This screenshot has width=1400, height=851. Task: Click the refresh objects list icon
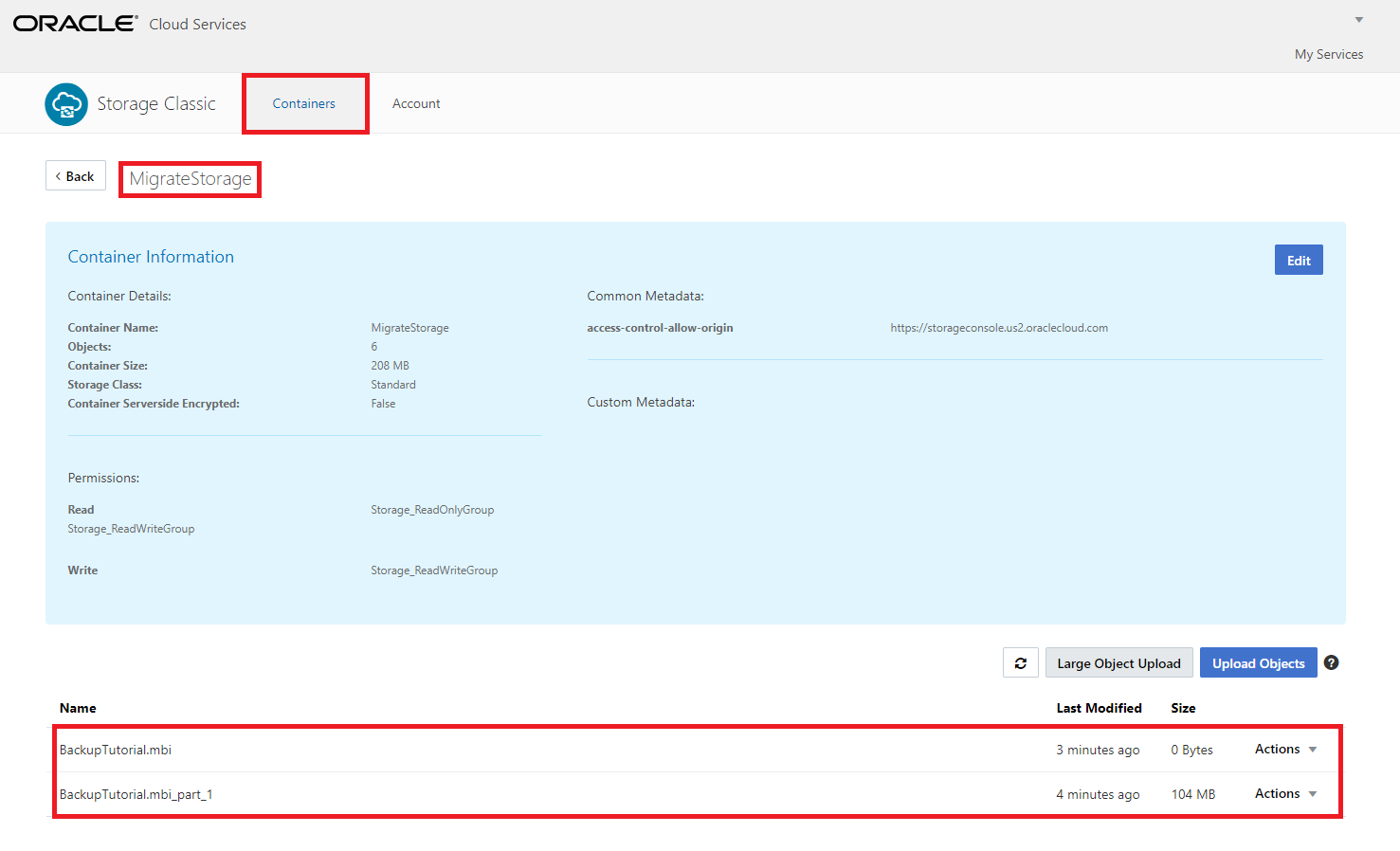pyautogui.click(x=1020, y=662)
